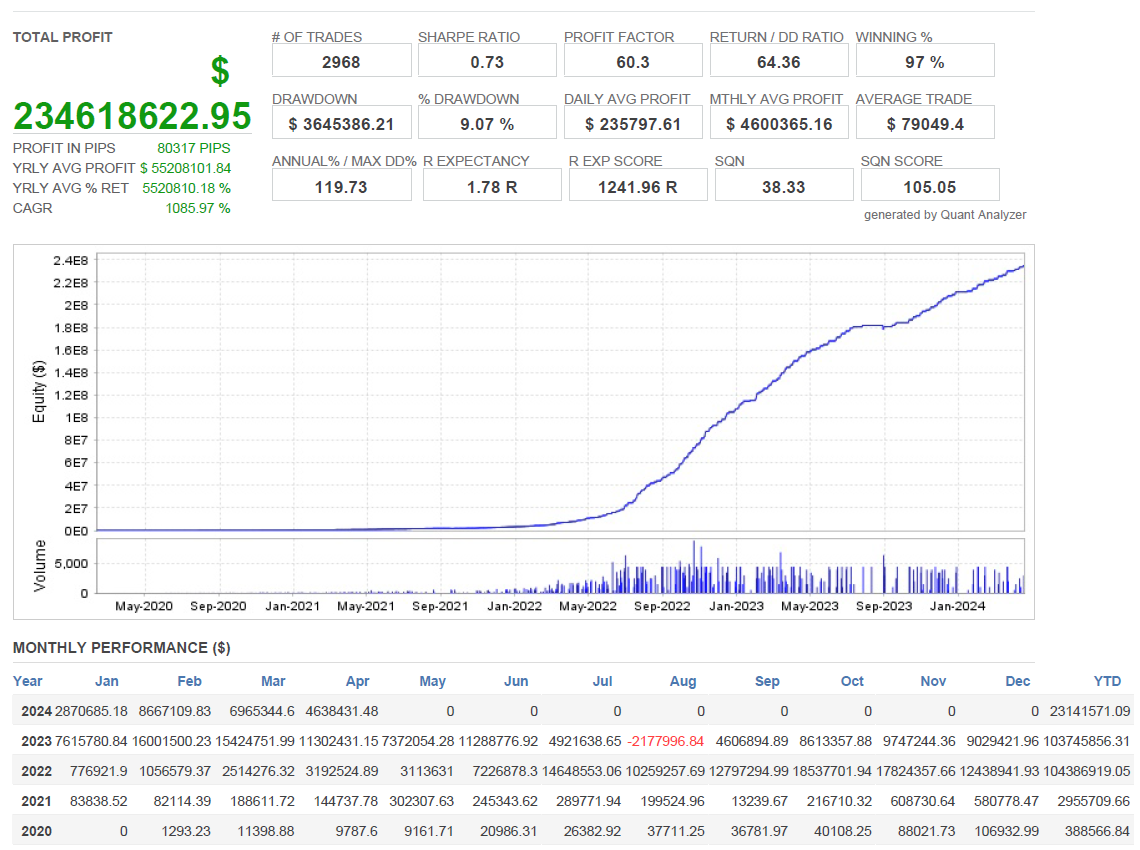1140x850 pixels.
Task: Click the total profit value 234618622.95
Action: point(132,116)
